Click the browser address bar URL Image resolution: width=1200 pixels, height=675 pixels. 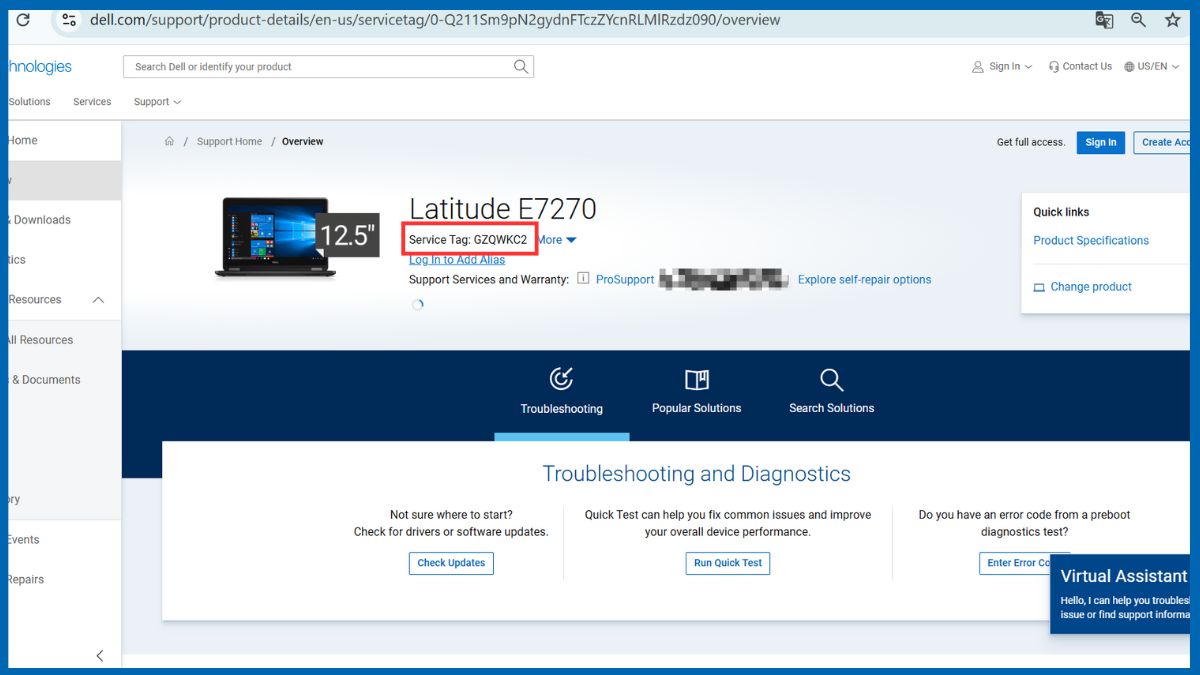pyautogui.click(x=435, y=19)
